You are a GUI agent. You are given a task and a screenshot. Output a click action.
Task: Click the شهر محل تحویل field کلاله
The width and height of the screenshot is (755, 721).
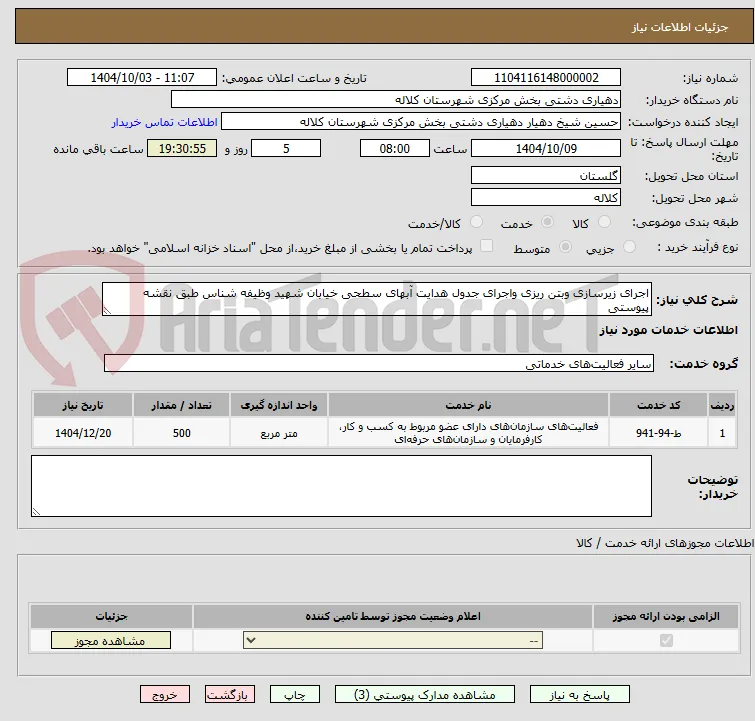coord(546,197)
